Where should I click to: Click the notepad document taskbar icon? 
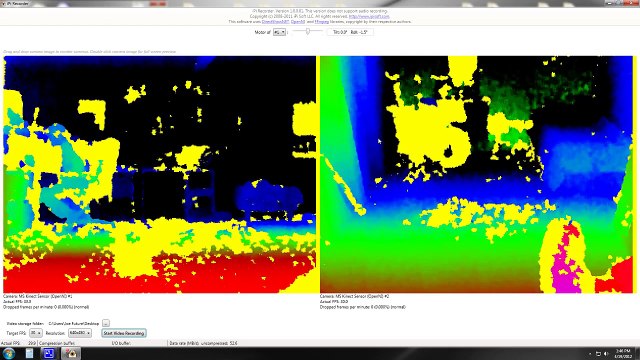coord(29,353)
